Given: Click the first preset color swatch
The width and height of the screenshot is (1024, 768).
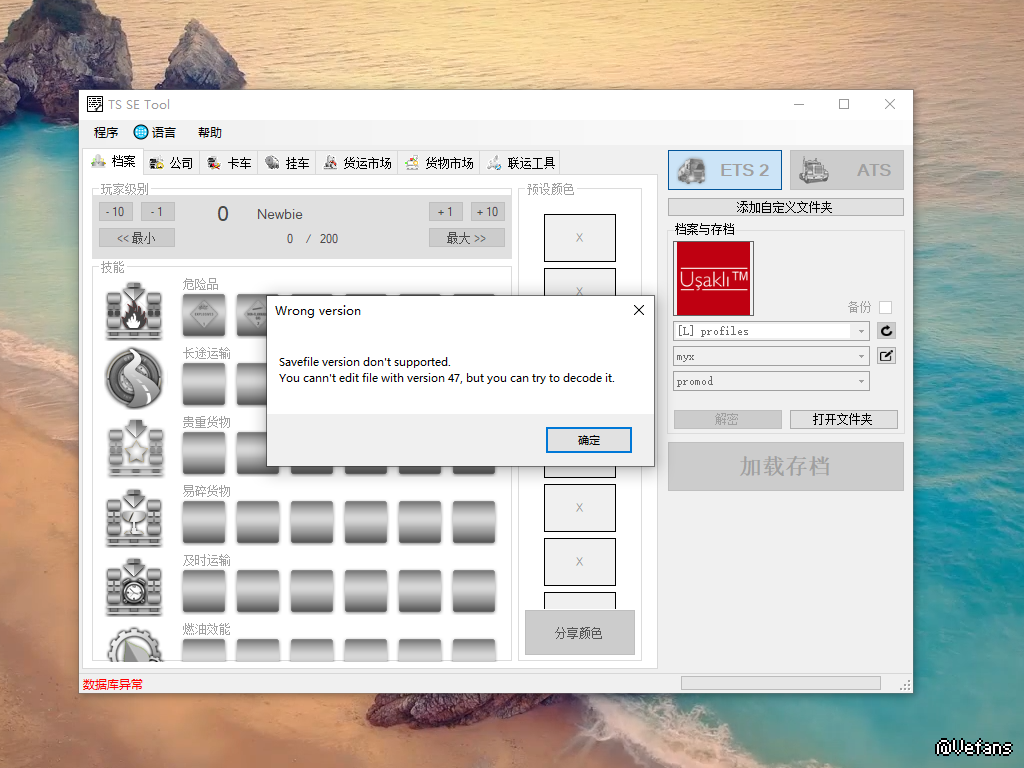Looking at the screenshot, I should click(579, 238).
